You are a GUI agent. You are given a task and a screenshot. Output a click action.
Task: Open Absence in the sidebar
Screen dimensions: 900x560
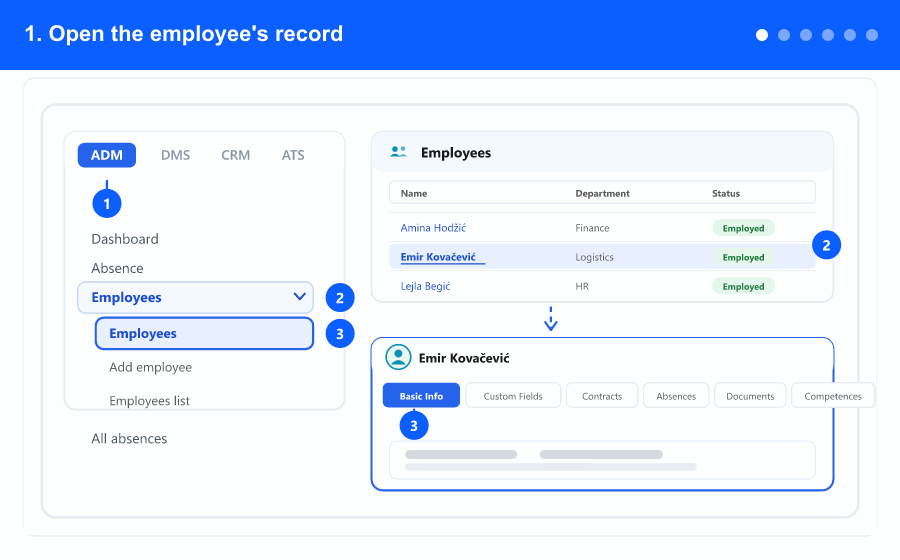(x=117, y=268)
